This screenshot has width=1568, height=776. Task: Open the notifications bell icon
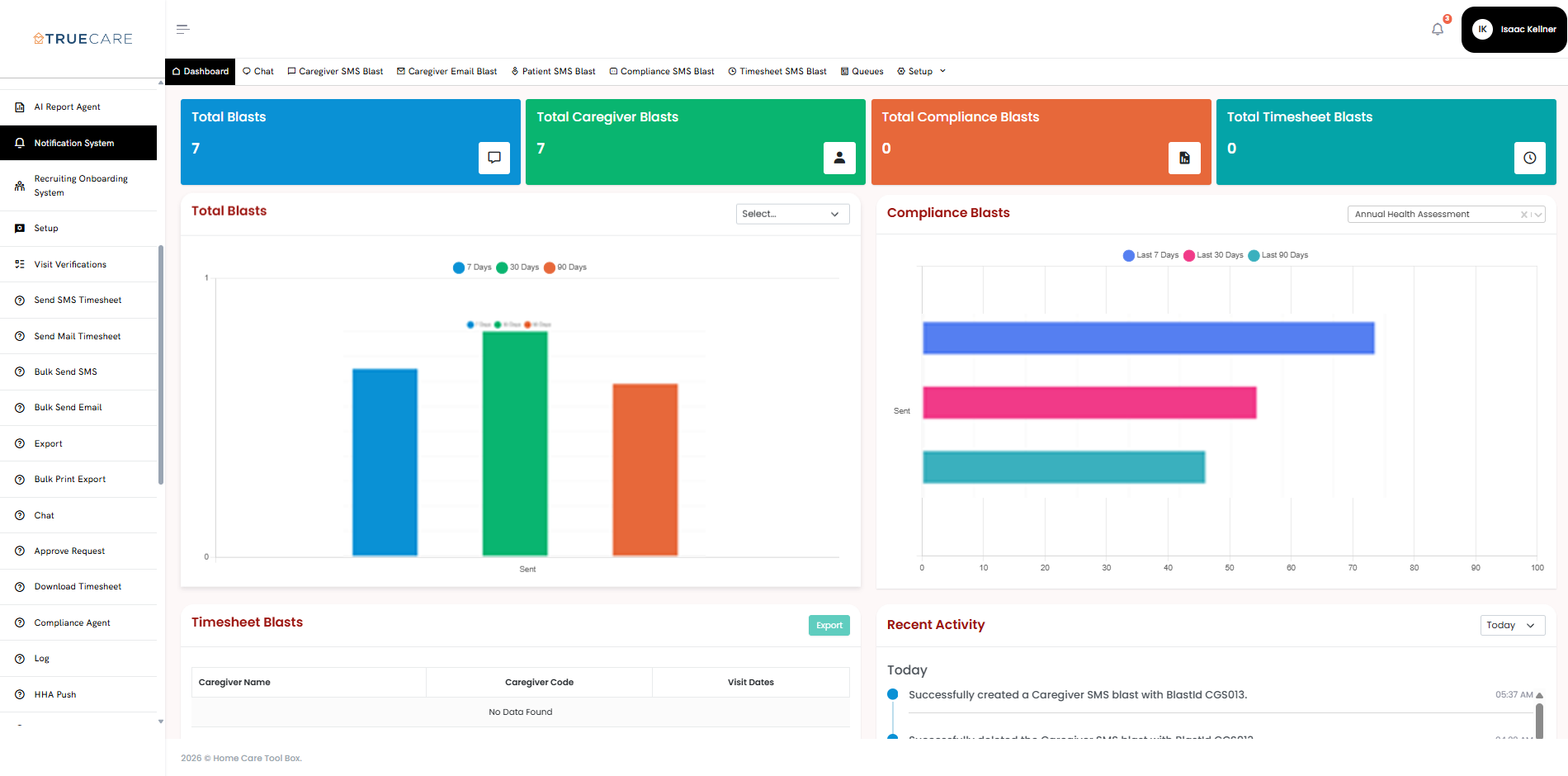click(x=1438, y=30)
